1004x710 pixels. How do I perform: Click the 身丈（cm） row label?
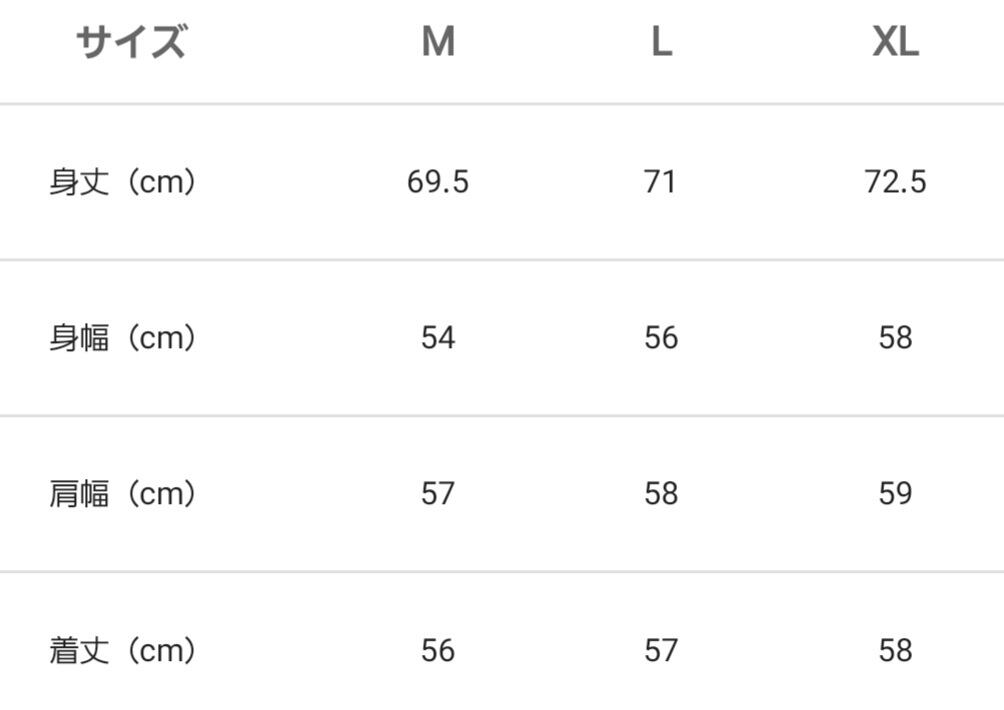[x=122, y=182]
